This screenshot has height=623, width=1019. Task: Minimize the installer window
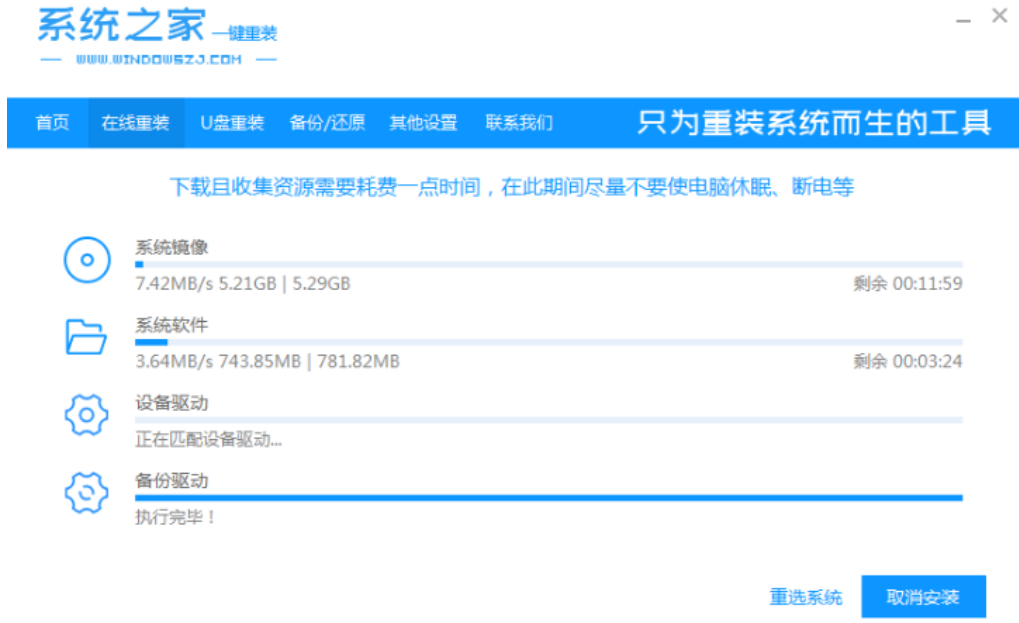pos(963,21)
